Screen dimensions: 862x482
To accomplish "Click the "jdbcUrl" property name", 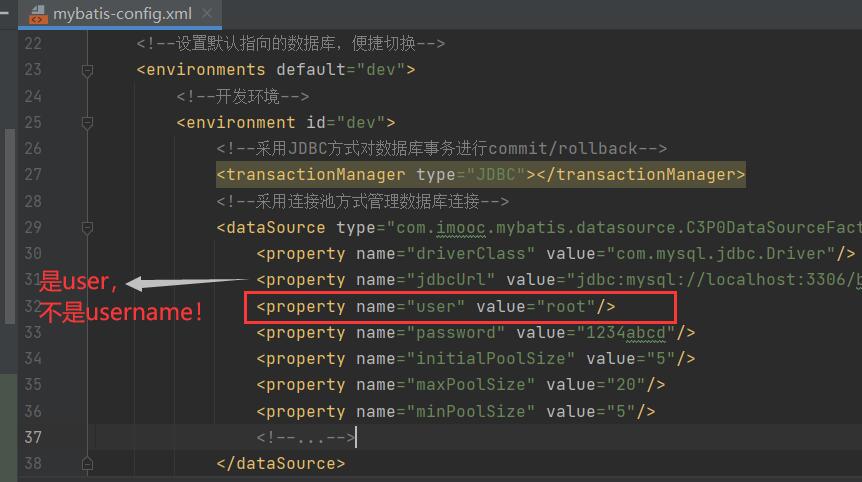I will pos(451,280).
